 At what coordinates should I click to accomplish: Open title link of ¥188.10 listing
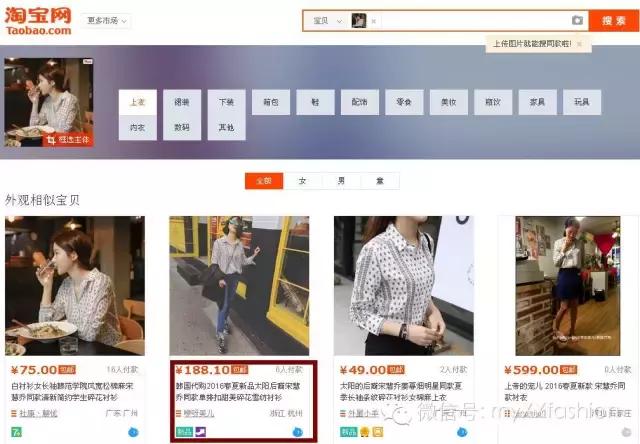click(238, 391)
